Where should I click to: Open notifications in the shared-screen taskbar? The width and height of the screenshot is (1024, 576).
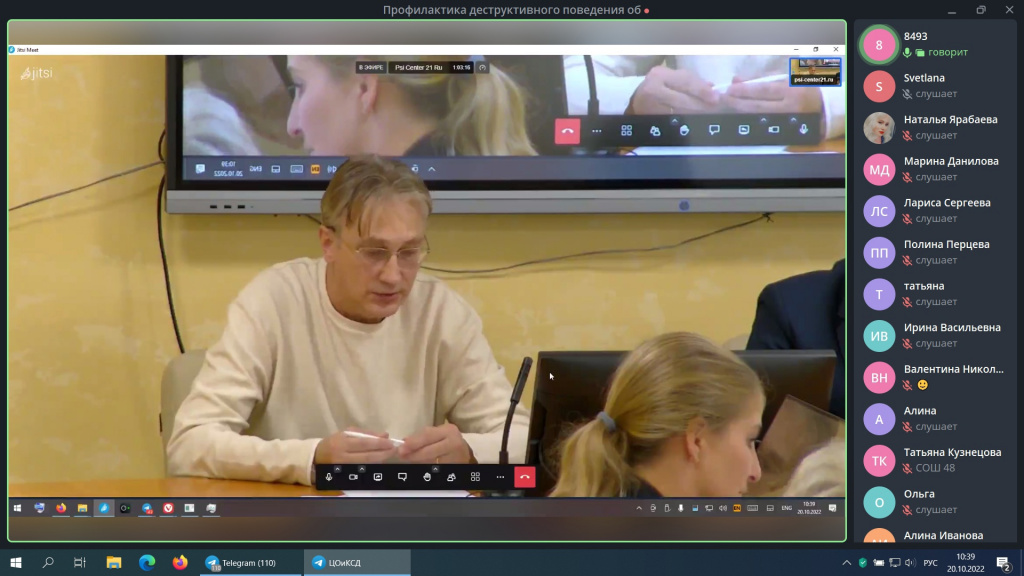click(x=833, y=508)
